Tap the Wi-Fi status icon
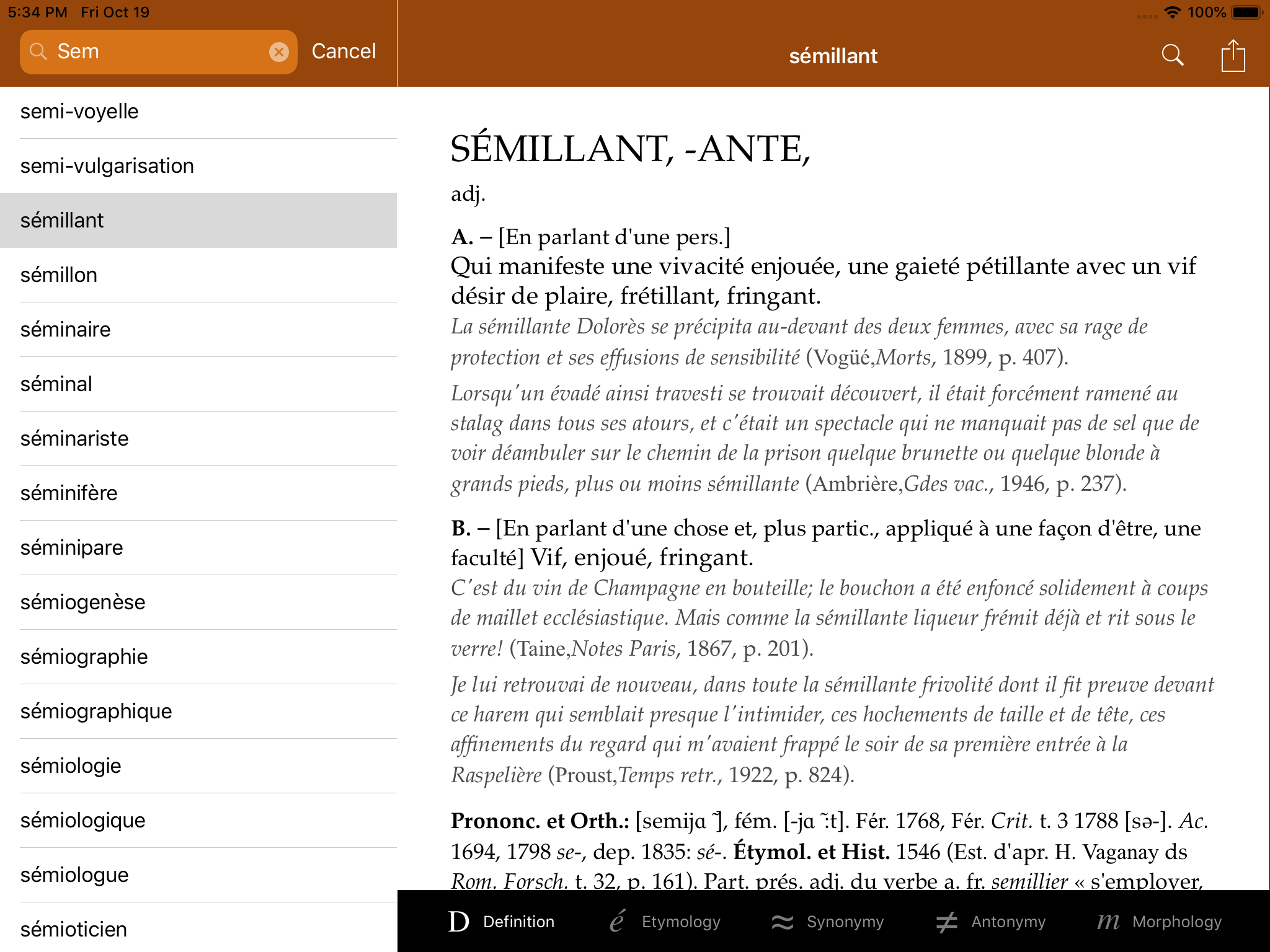Screen dimensions: 1270x952 (1172, 12)
